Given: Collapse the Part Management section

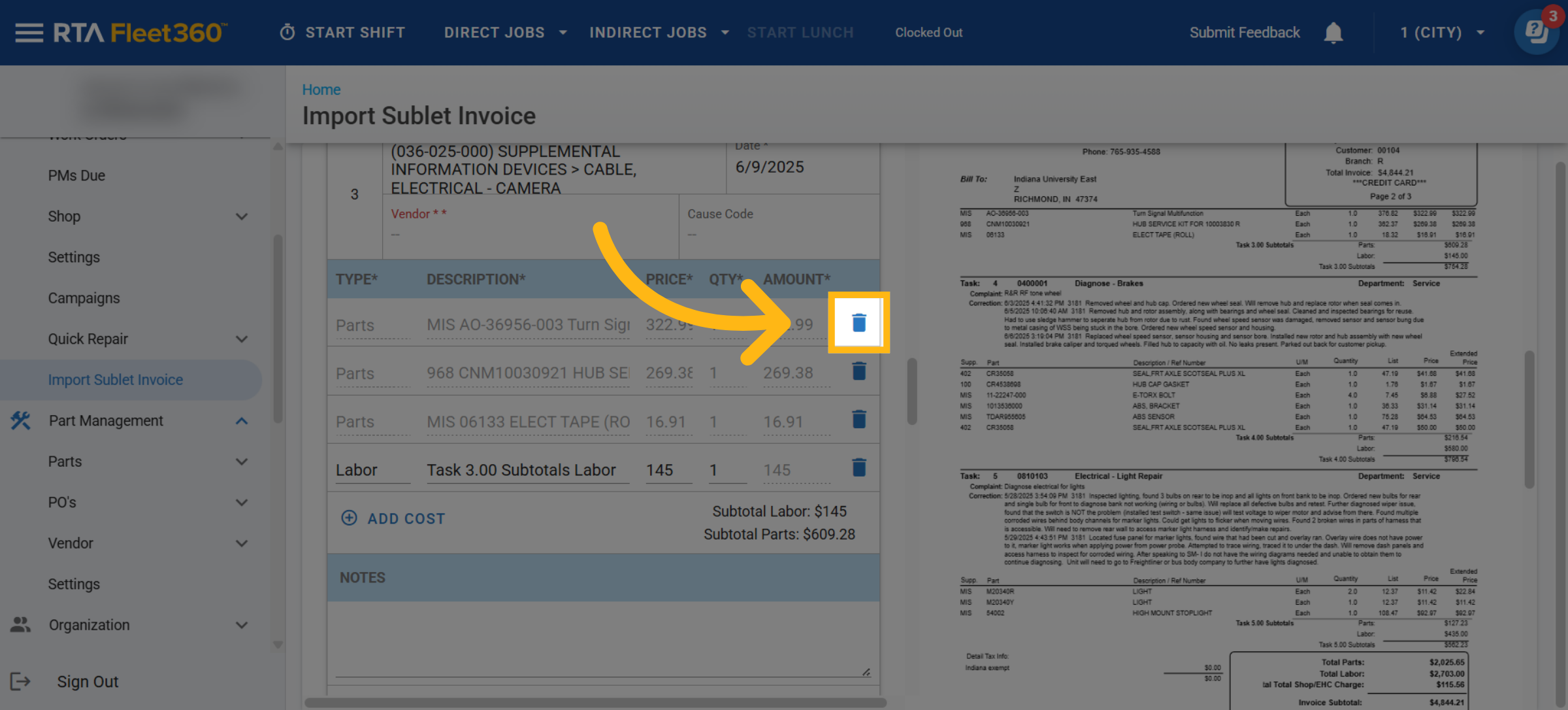Looking at the screenshot, I should click(241, 421).
